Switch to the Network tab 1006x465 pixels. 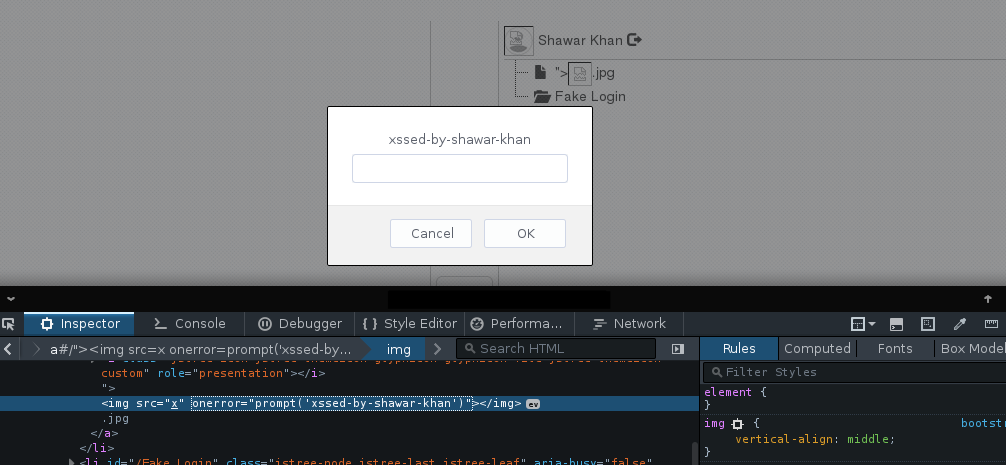(x=629, y=324)
